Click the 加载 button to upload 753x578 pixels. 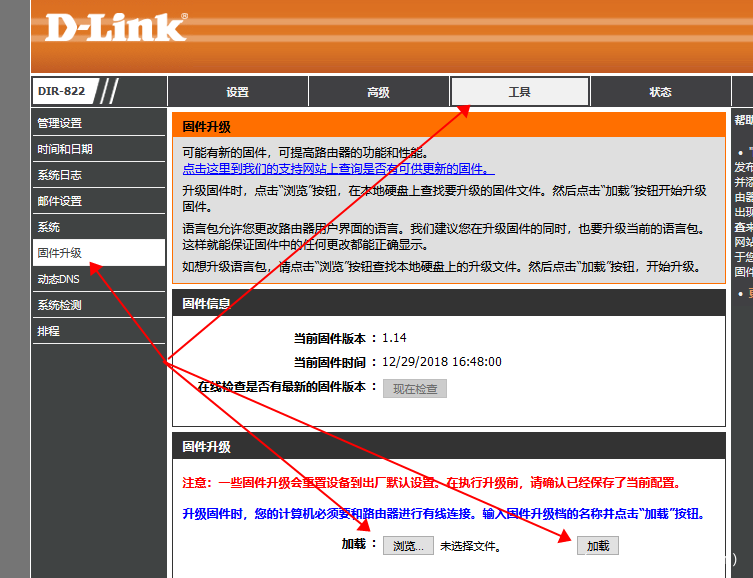[x=598, y=546]
